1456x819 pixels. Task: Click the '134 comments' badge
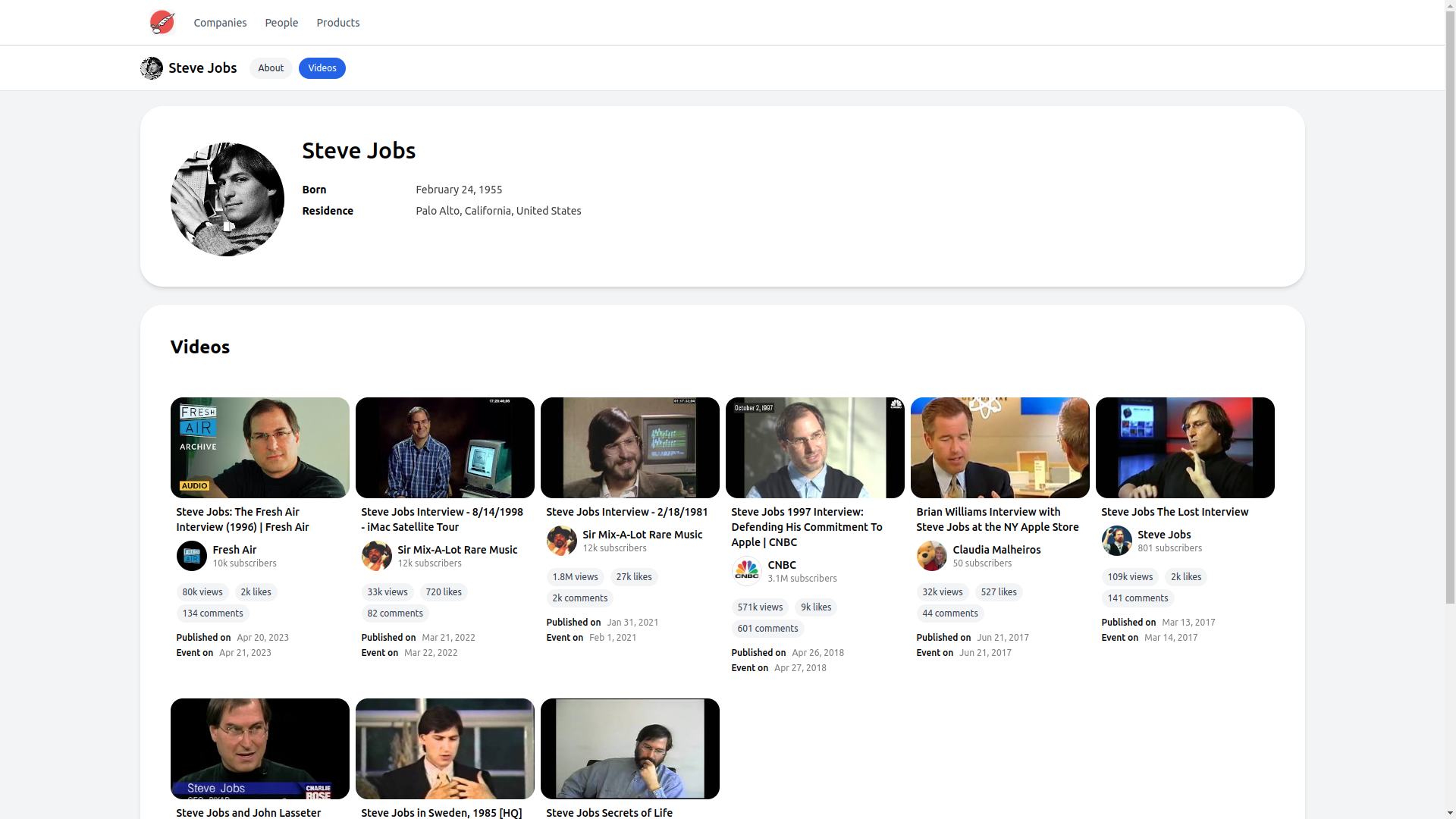[x=213, y=613]
